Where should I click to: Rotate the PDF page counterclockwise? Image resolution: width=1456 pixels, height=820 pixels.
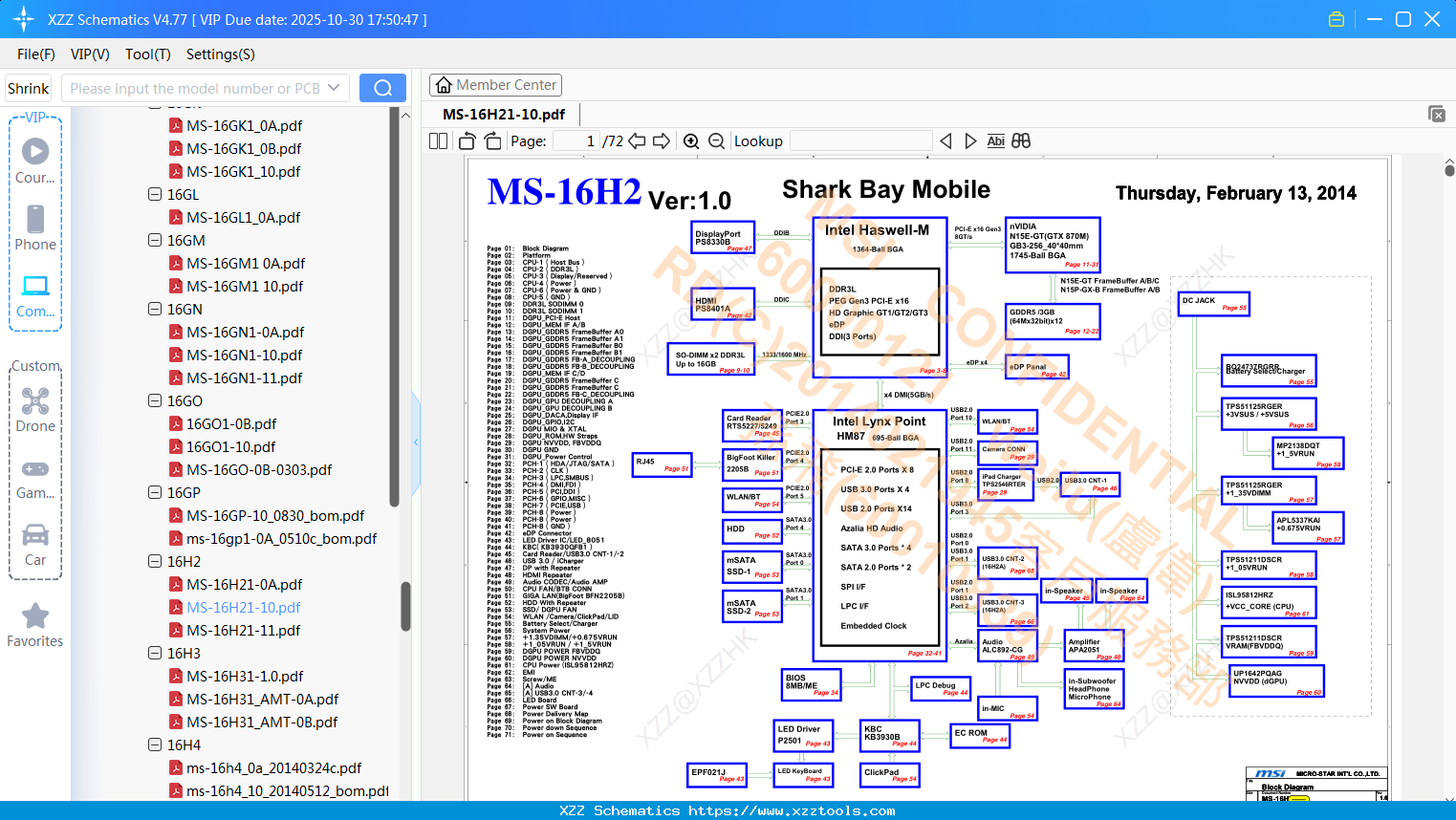click(467, 141)
